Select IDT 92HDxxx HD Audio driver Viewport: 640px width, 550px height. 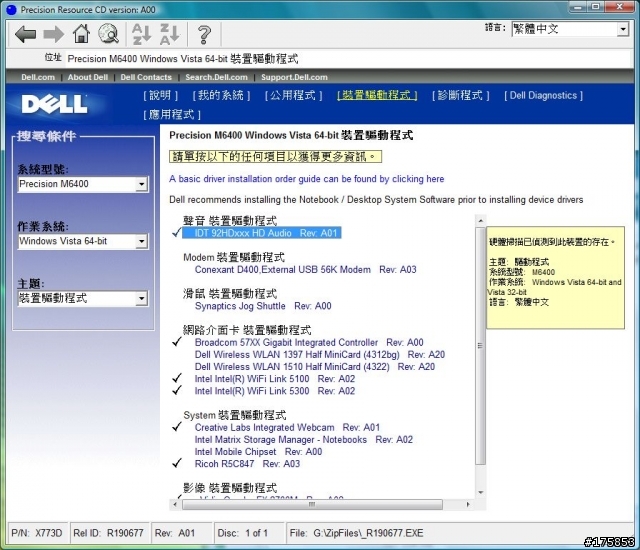click(261, 233)
